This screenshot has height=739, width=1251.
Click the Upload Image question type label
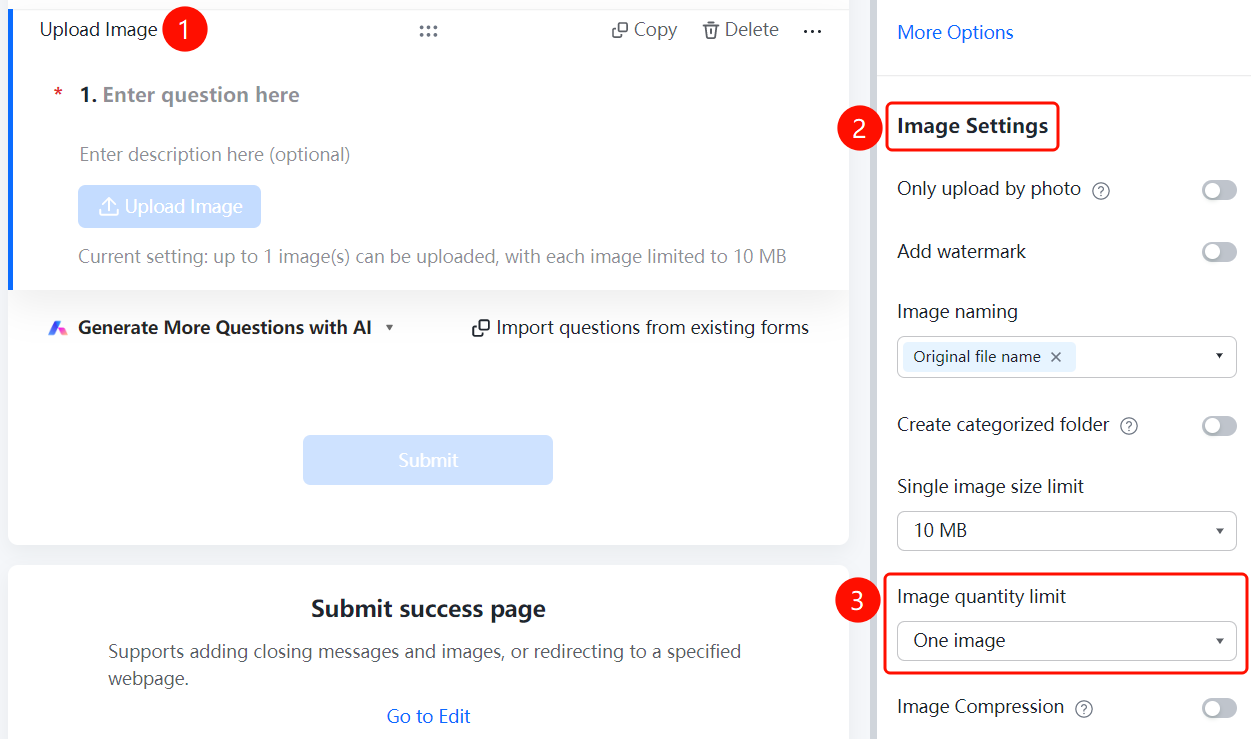pos(98,30)
